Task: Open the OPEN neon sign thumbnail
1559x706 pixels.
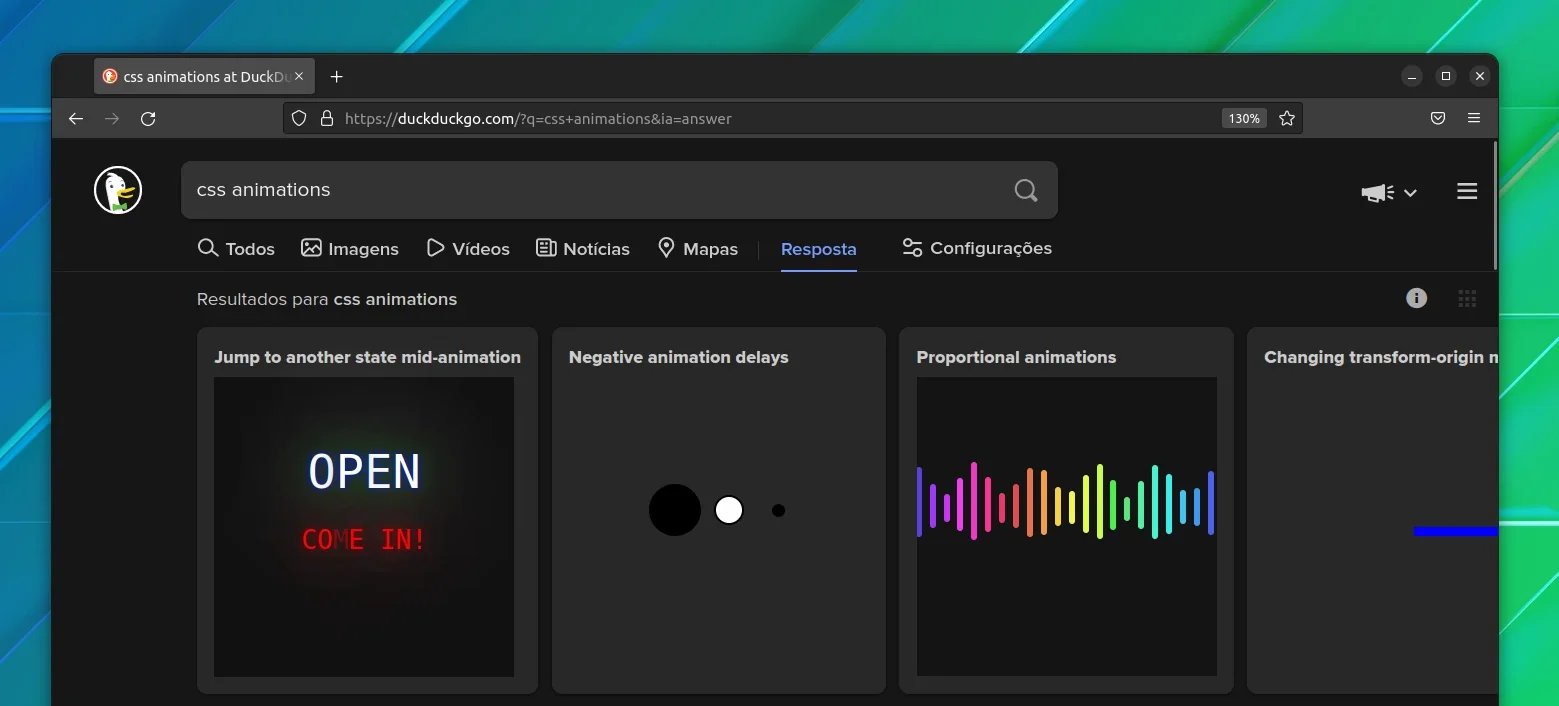Action: [364, 527]
